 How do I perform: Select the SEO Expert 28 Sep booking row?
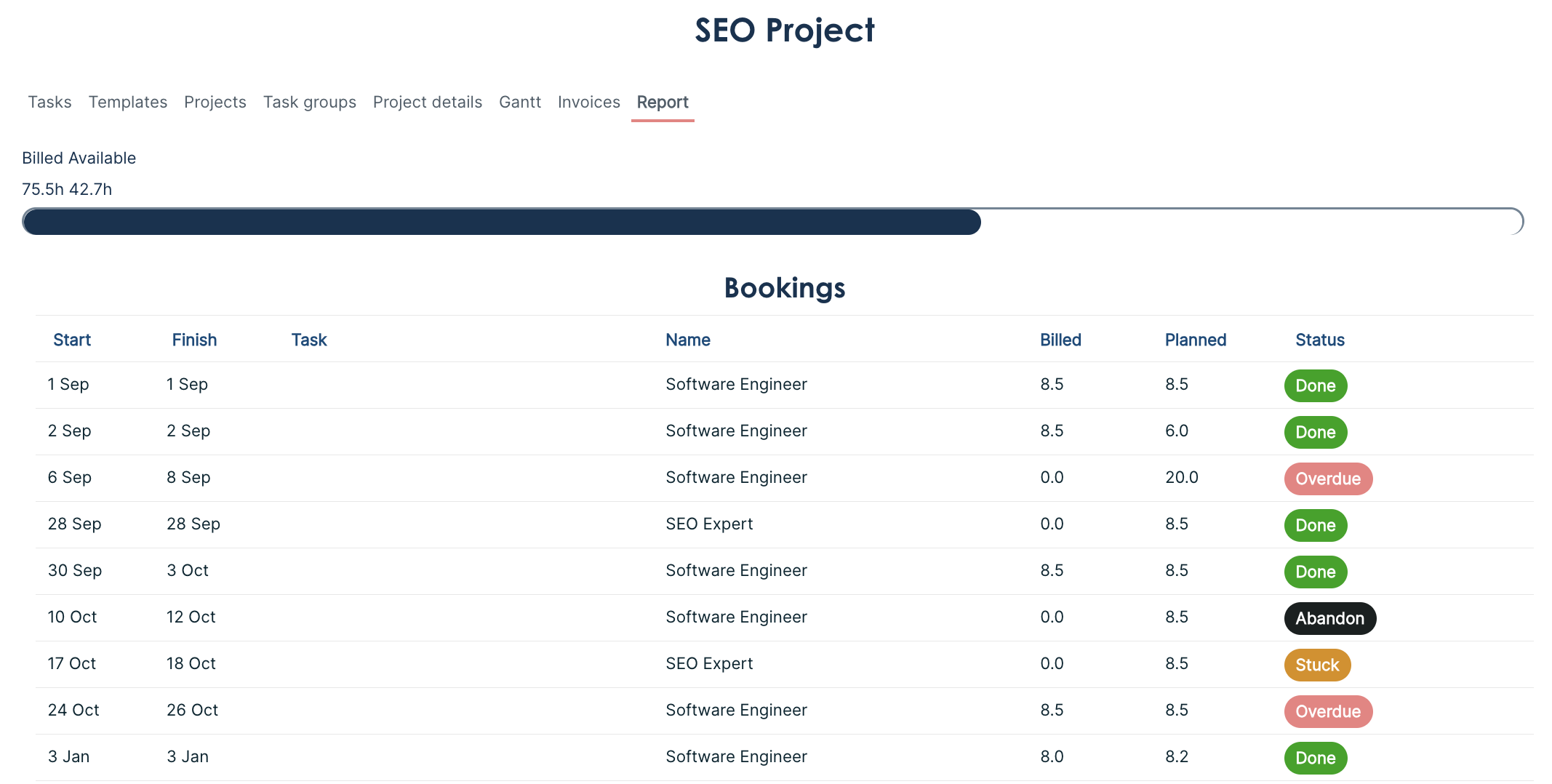(x=708, y=524)
